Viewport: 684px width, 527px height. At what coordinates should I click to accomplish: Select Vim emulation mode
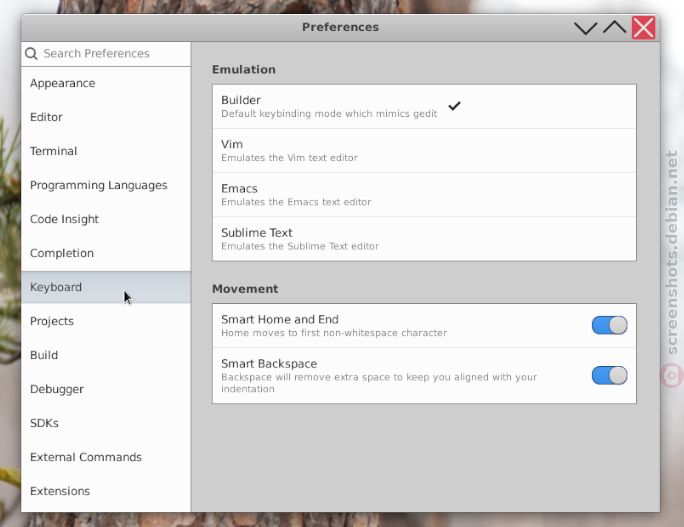coord(424,151)
